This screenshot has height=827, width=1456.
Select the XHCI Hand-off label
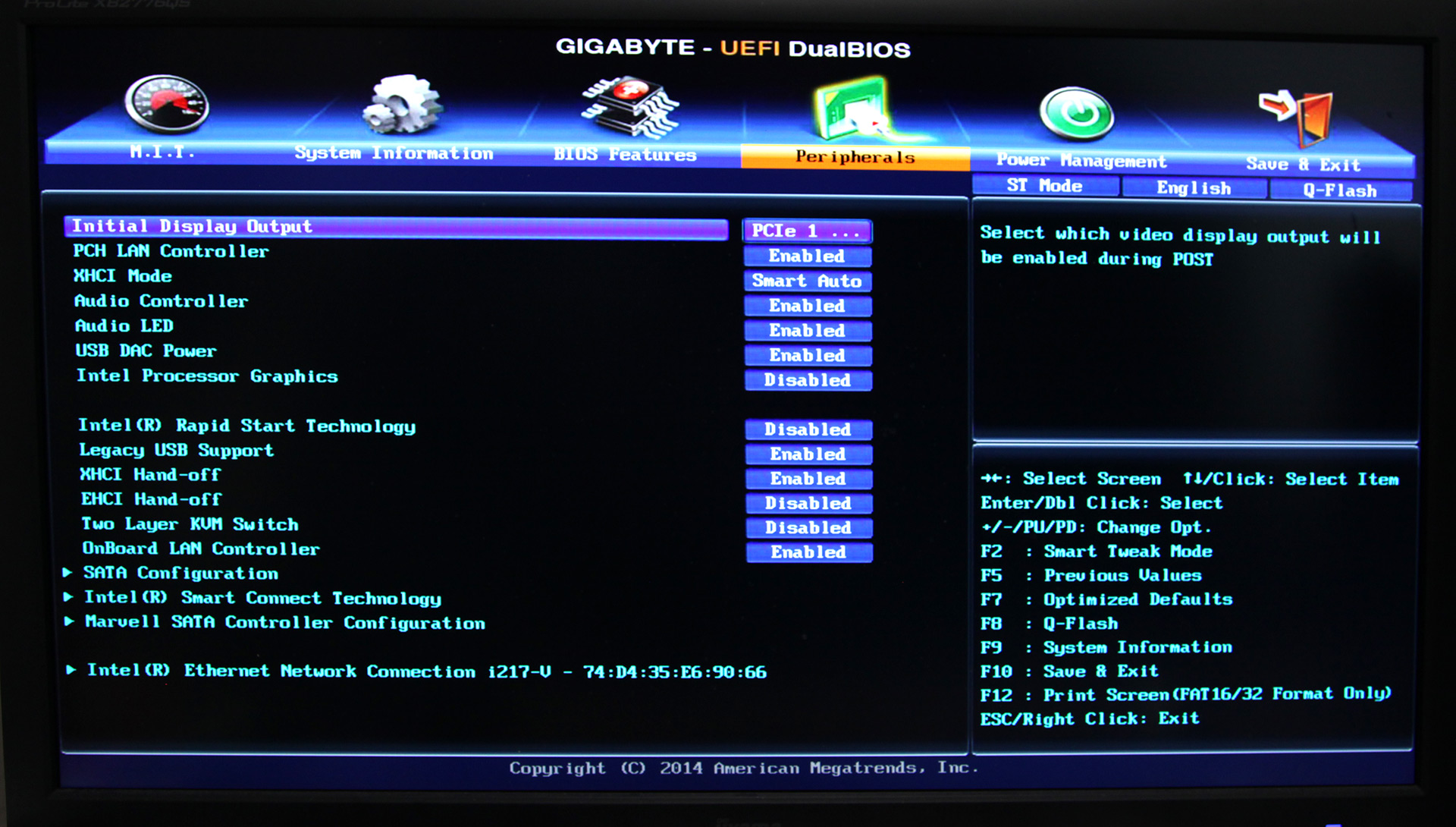point(151,475)
